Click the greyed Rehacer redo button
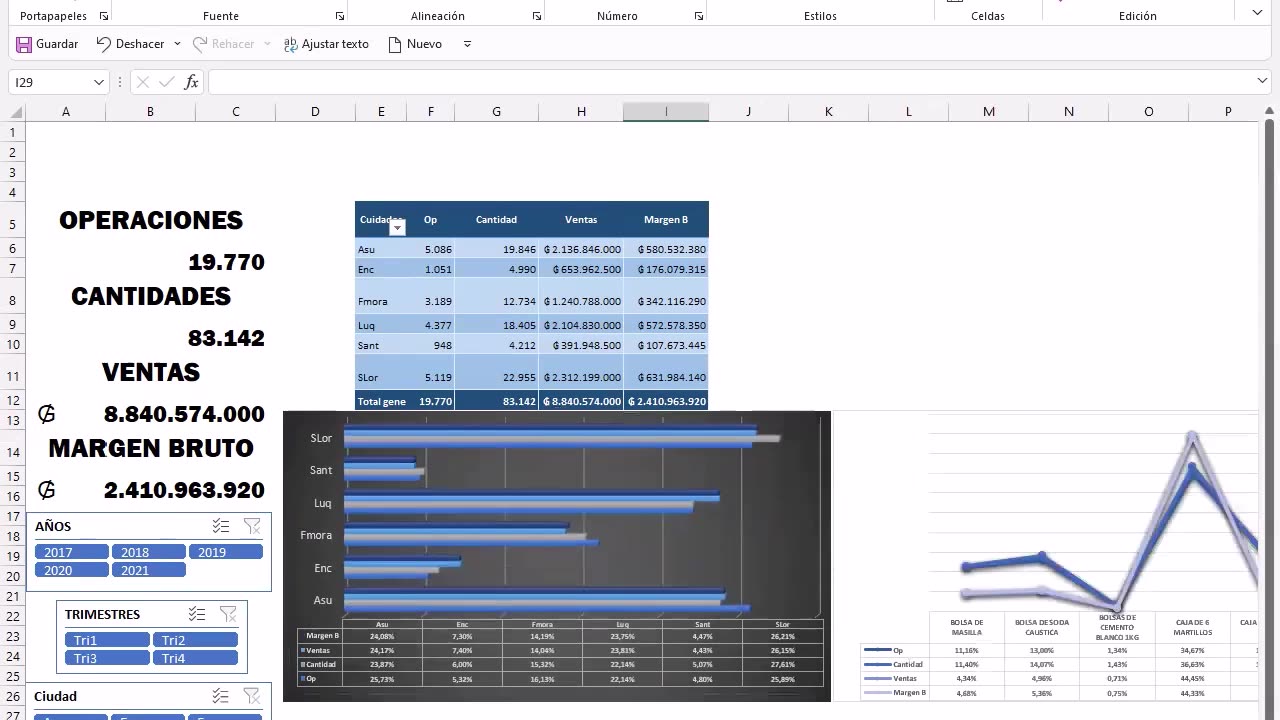The width and height of the screenshot is (1280, 720). (x=224, y=44)
